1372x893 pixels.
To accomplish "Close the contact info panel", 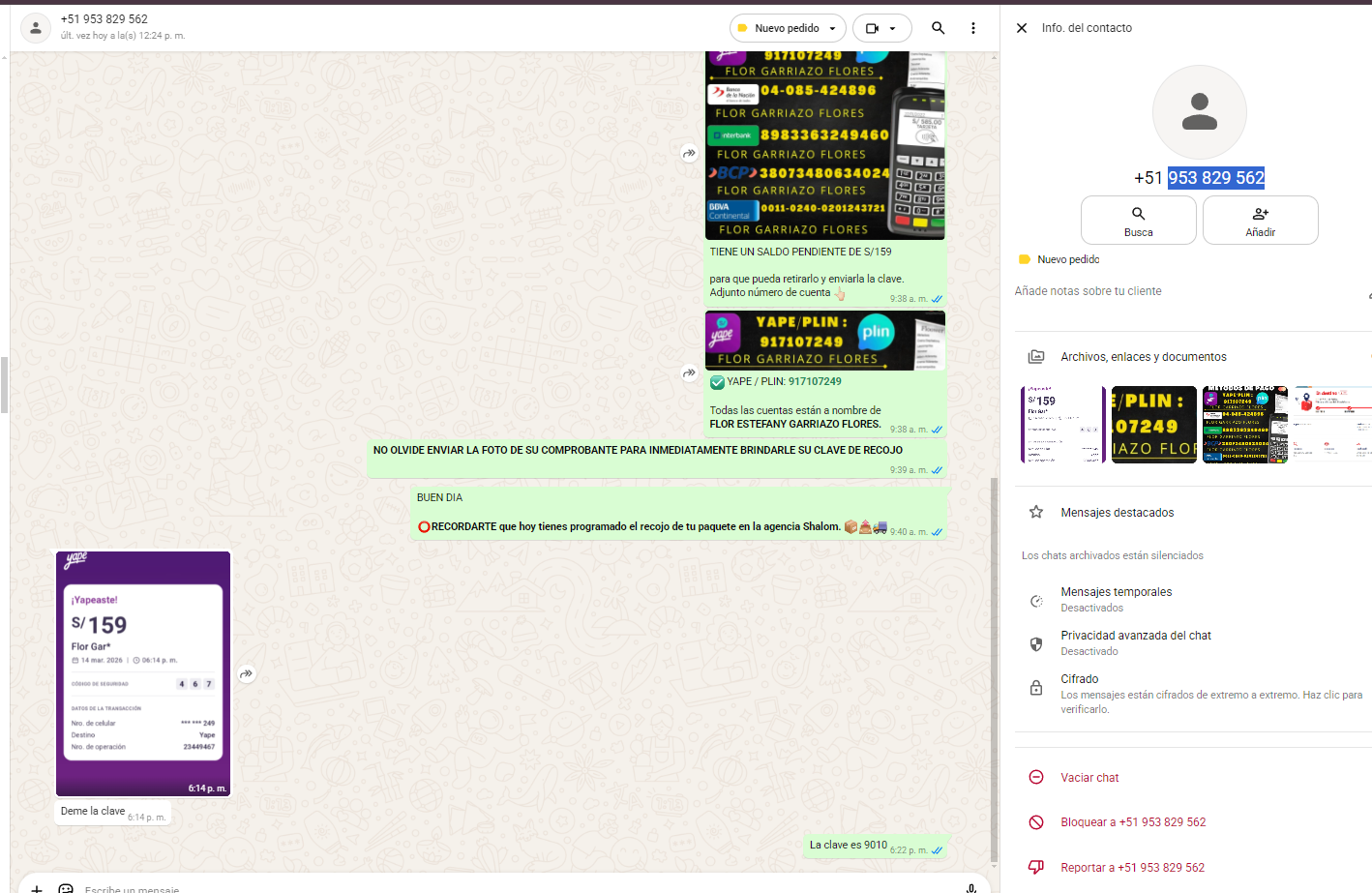I will [x=1022, y=28].
